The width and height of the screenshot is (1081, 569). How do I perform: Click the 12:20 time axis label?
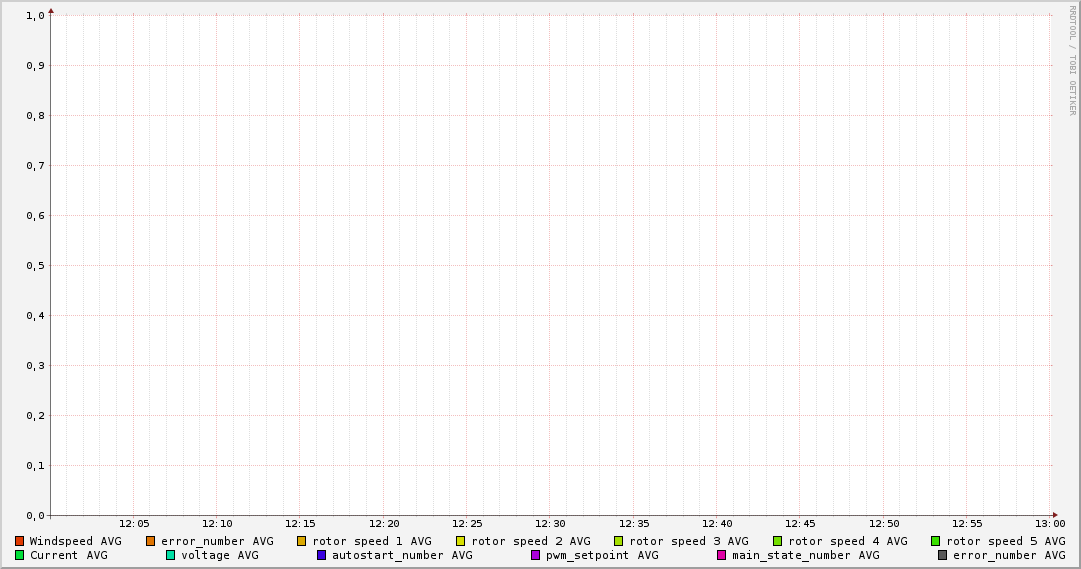click(384, 524)
